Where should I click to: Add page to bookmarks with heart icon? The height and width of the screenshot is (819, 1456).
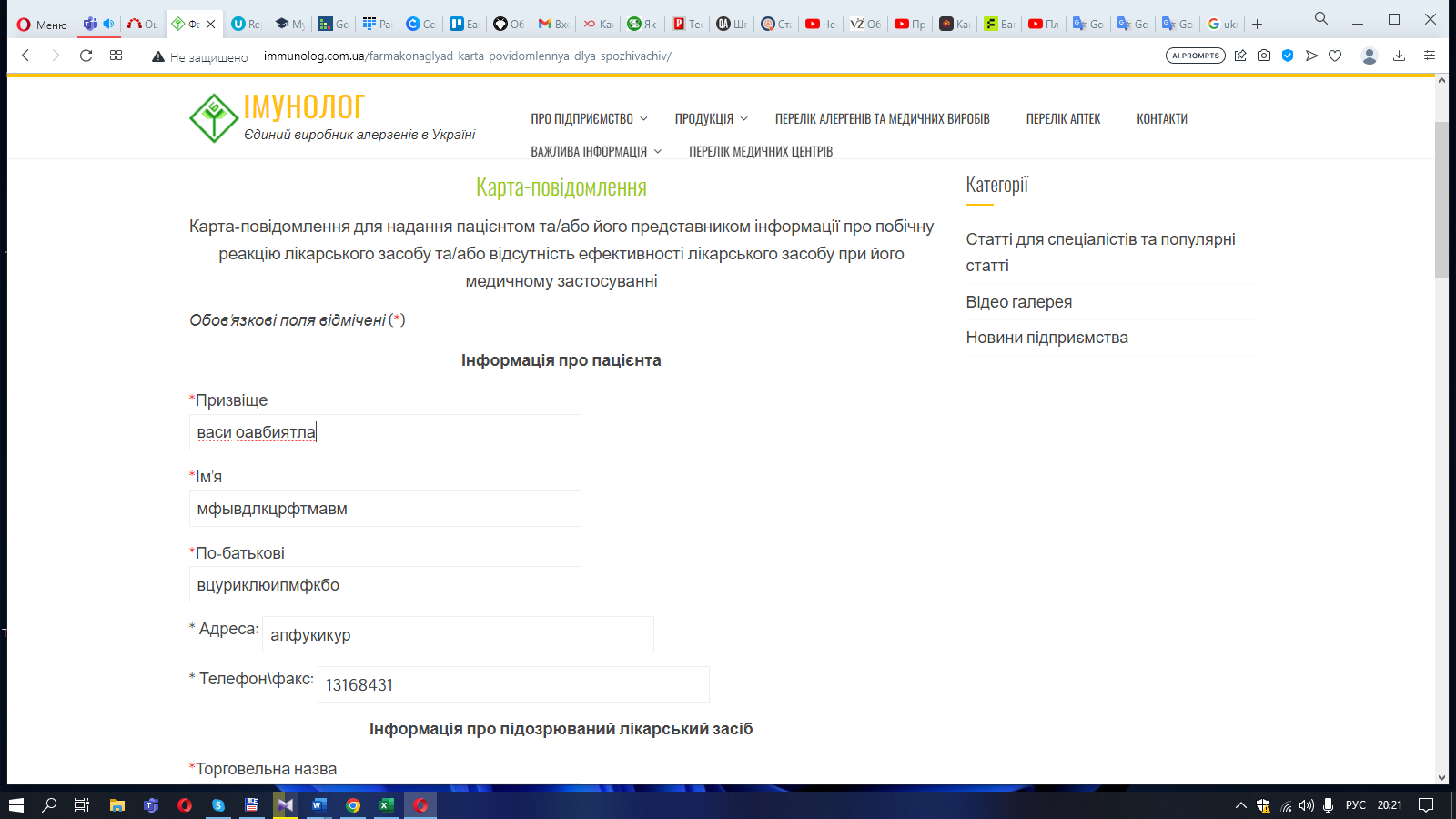point(1335,56)
